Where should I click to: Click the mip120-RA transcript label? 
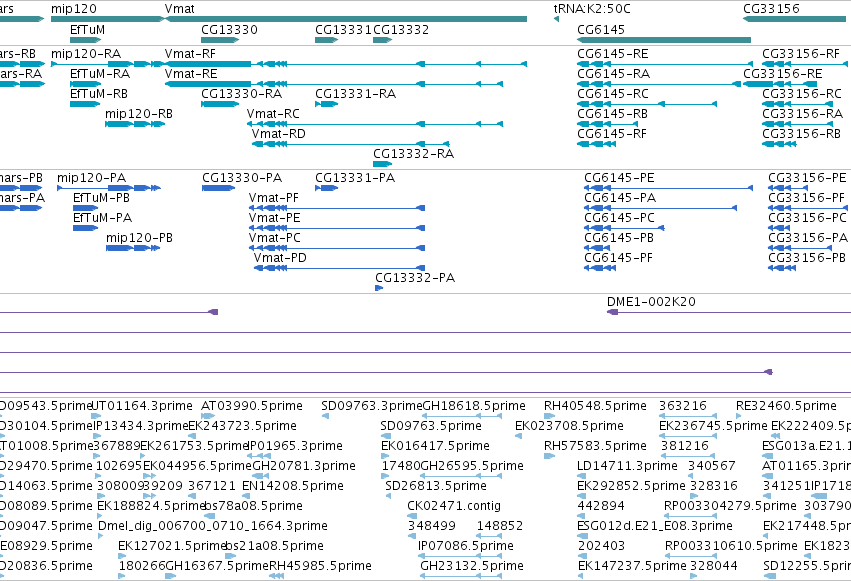86,54
